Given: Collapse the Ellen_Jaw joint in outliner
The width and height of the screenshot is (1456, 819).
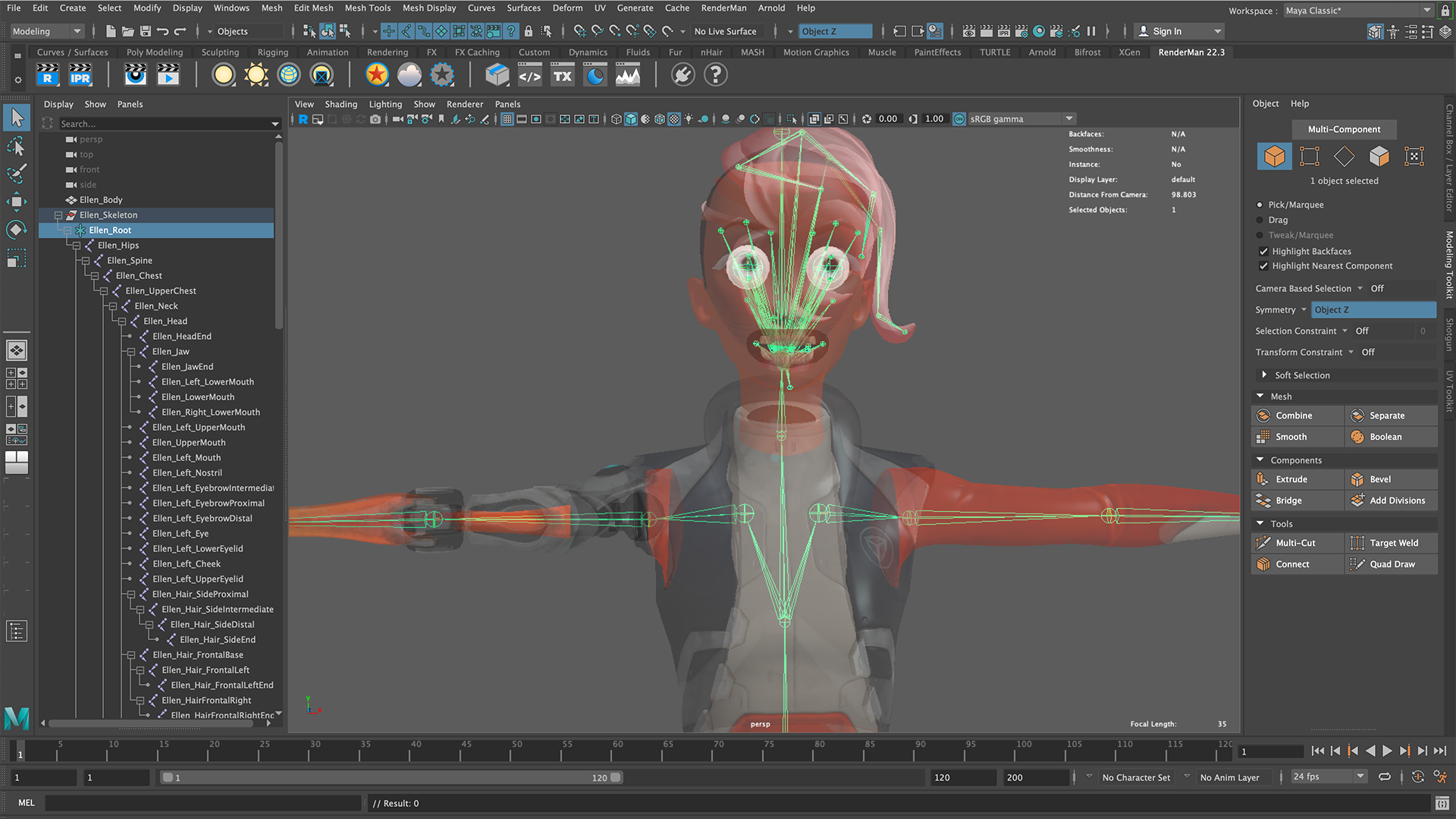Looking at the screenshot, I should pyautogui.click(x=131, y=352).
